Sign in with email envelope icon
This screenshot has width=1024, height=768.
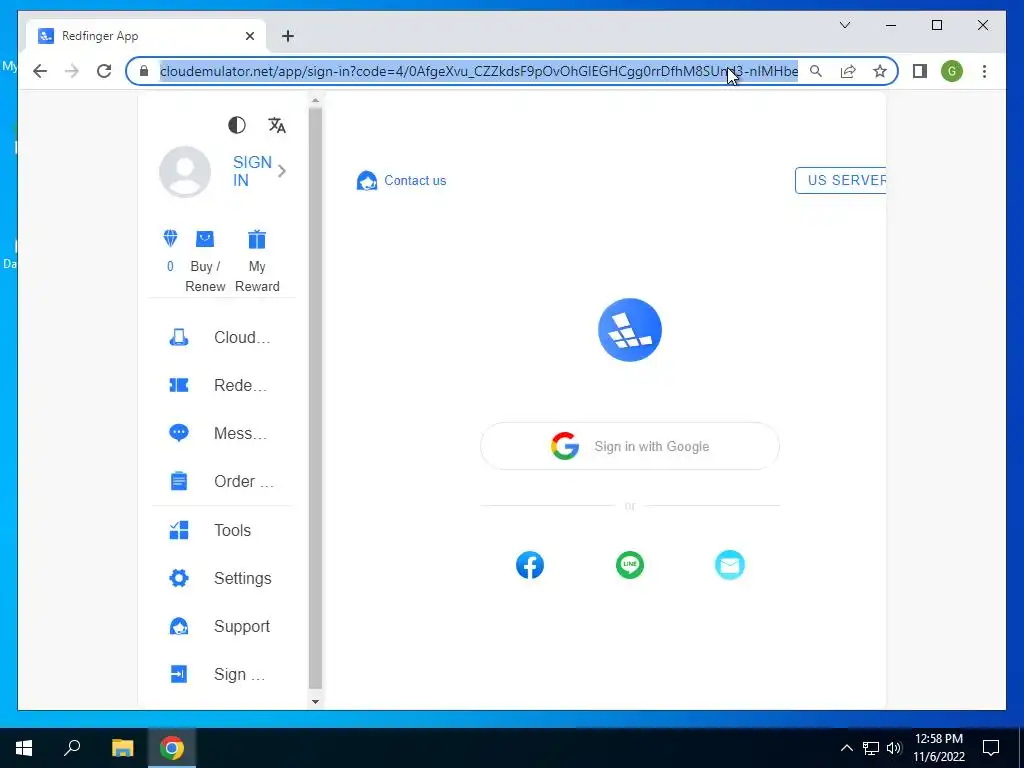point(729,565)
